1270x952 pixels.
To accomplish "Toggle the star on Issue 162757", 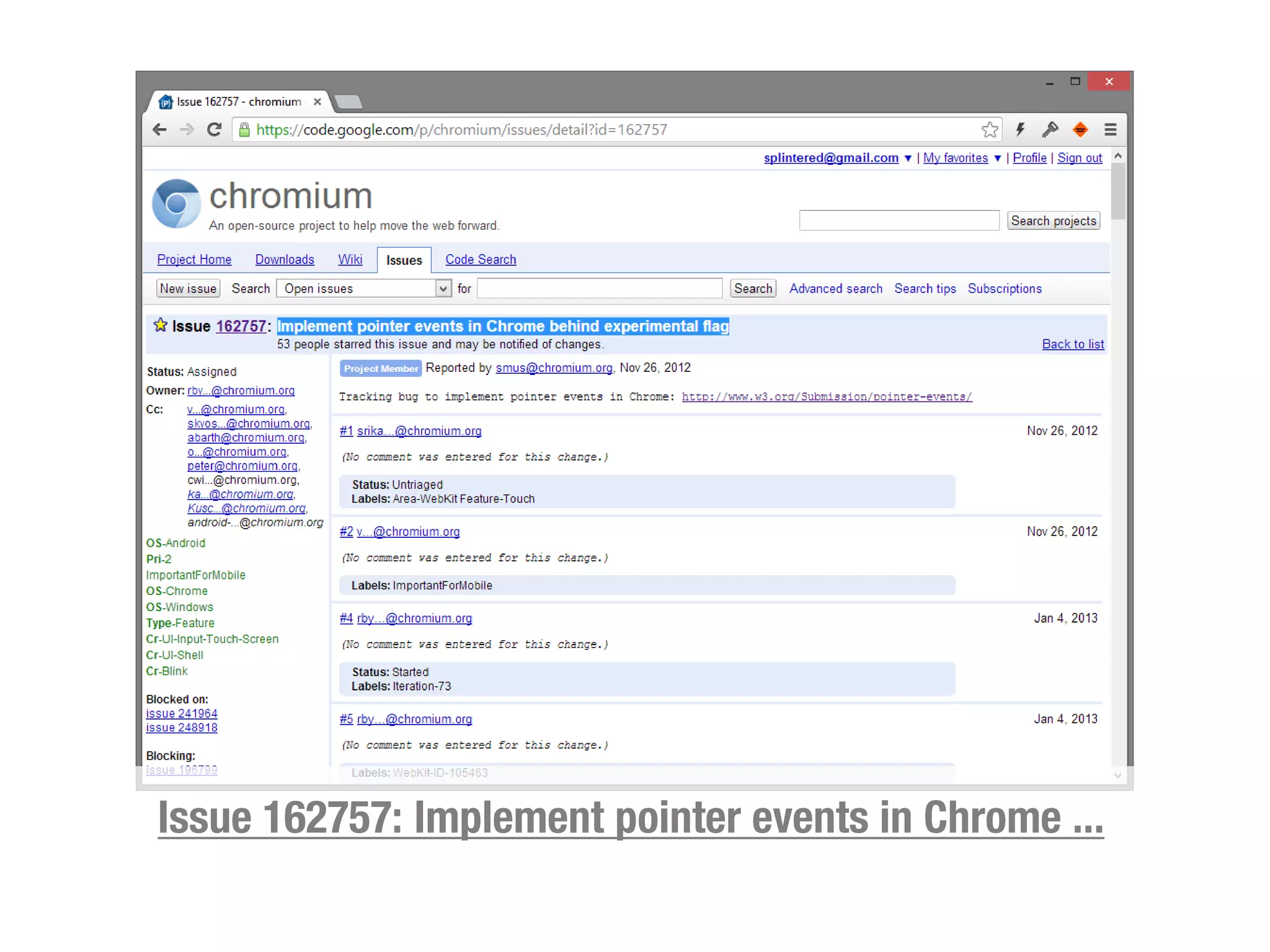I will pyautogui.click(x=161, y=325).
